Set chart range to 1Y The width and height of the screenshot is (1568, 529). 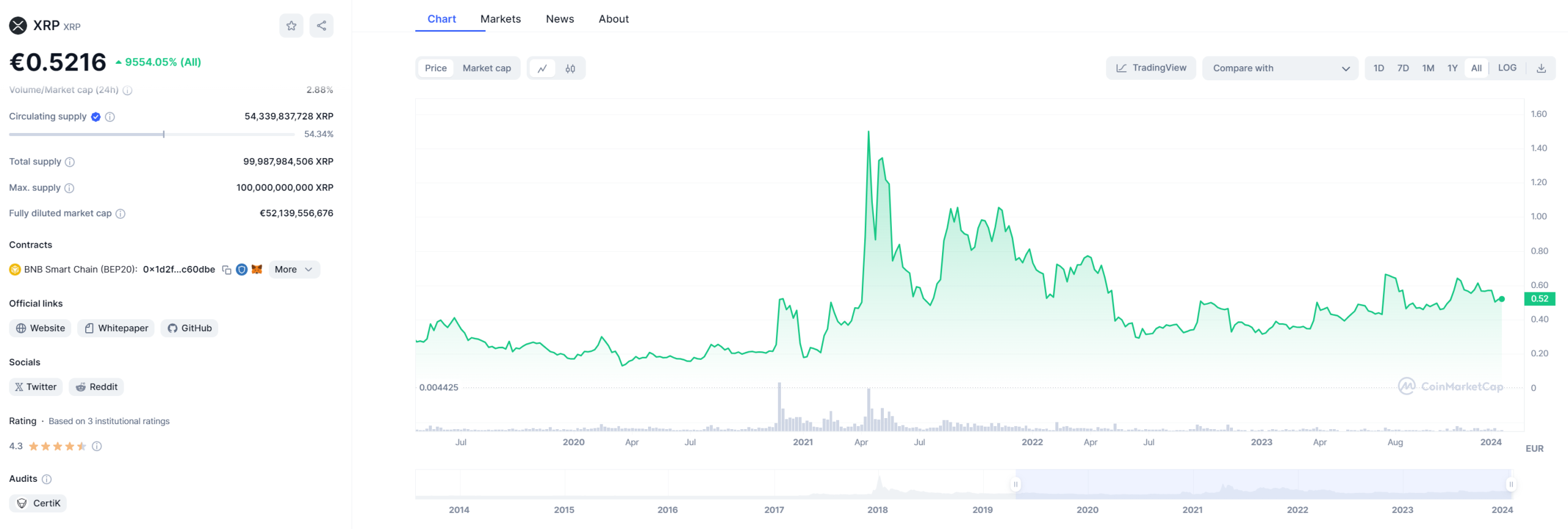[x=1452, y=68]
